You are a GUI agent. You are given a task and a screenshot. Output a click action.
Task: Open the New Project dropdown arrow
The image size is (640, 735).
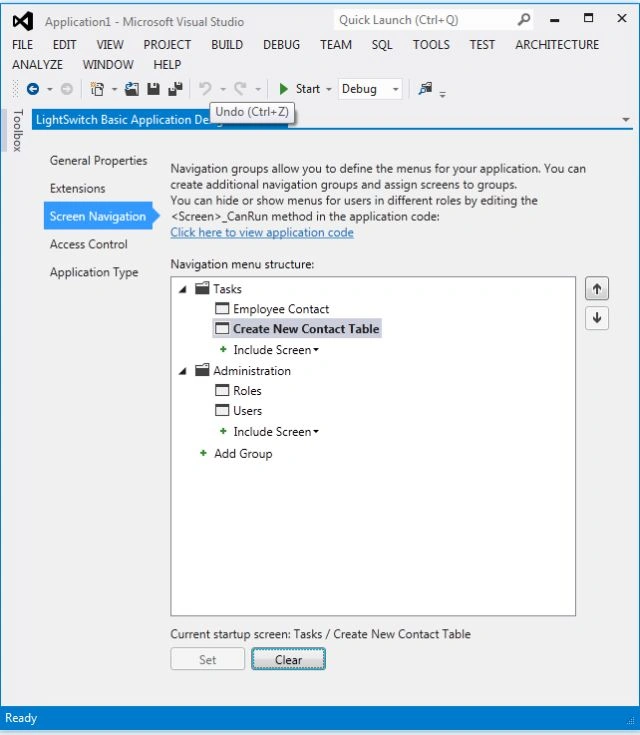pyautogui.click(x=114, y=89)
